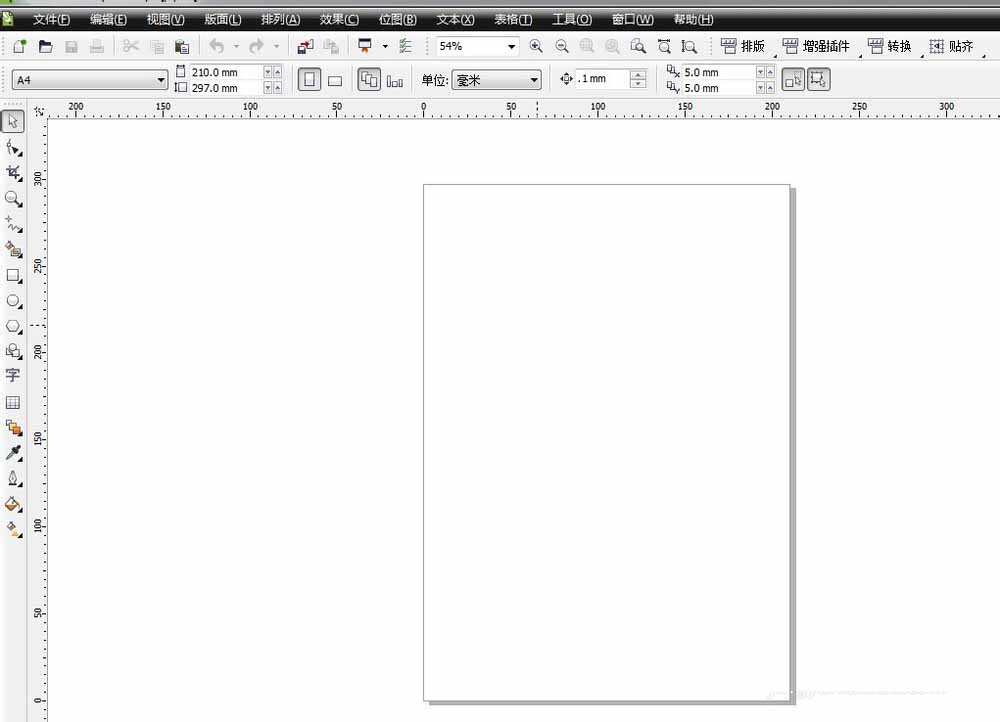
Task: Select the Shape tool
Action: 13,147
